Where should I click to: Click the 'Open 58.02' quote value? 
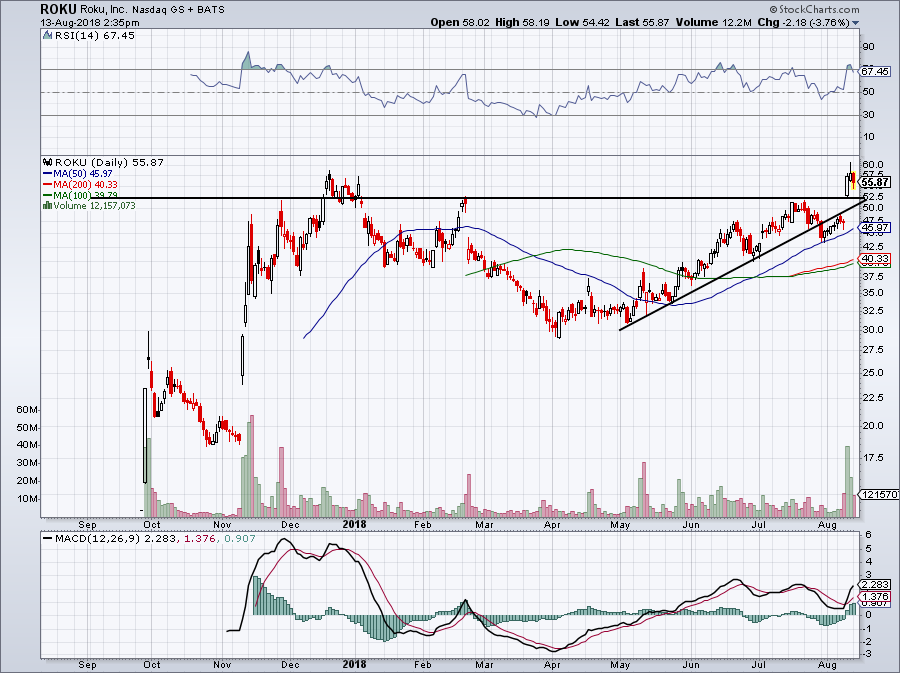[x=460, y=22]
